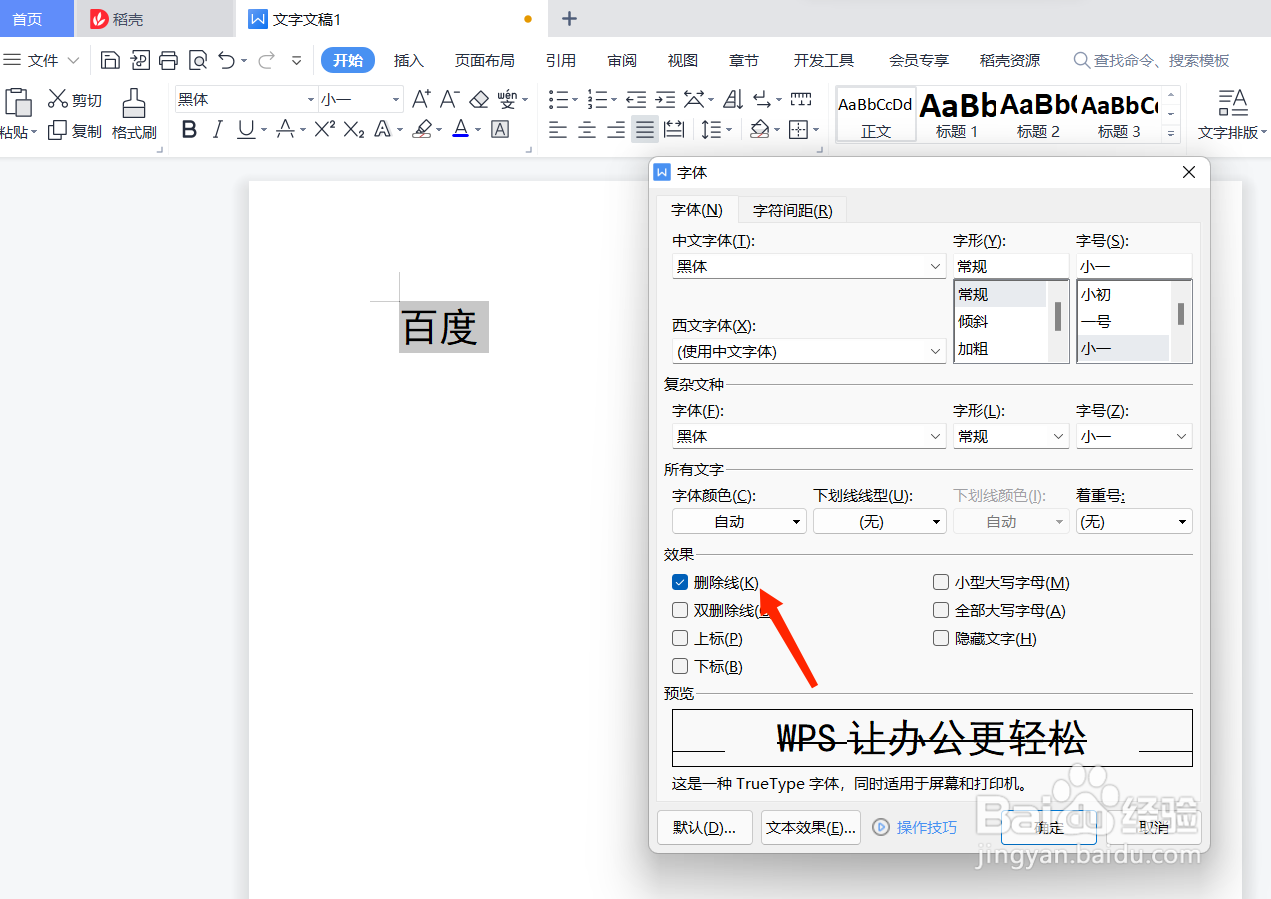
Task: Click the ribbon text highlight color icon
Action: [x=422, y=129]
